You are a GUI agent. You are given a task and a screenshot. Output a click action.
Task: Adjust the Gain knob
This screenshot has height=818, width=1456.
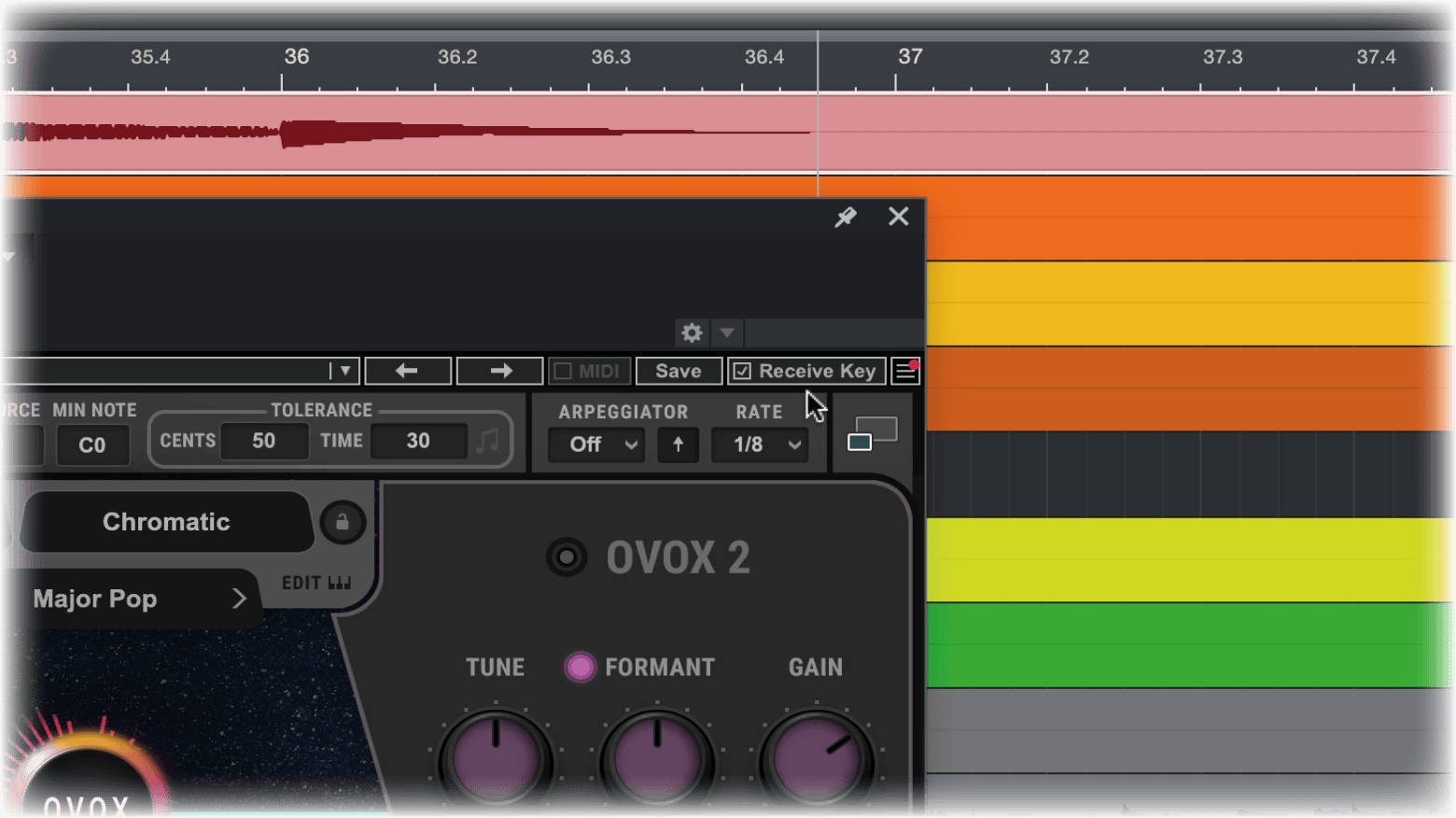click(817, 758)
